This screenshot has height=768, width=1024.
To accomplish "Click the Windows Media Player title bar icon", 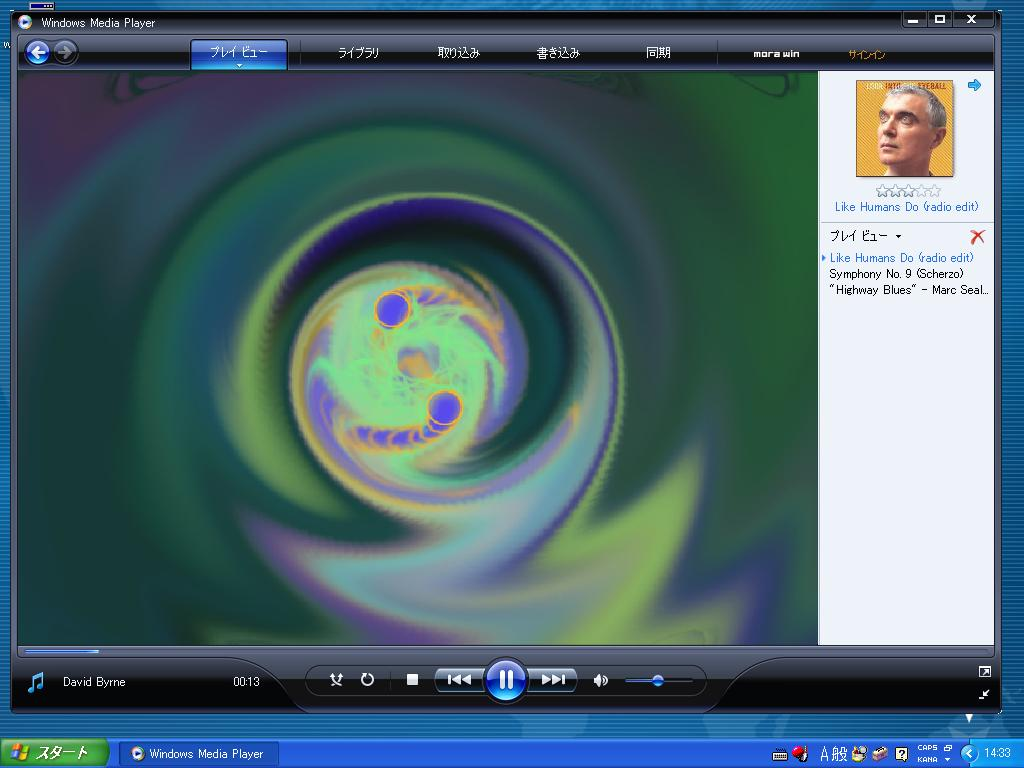I will [25, 22].
